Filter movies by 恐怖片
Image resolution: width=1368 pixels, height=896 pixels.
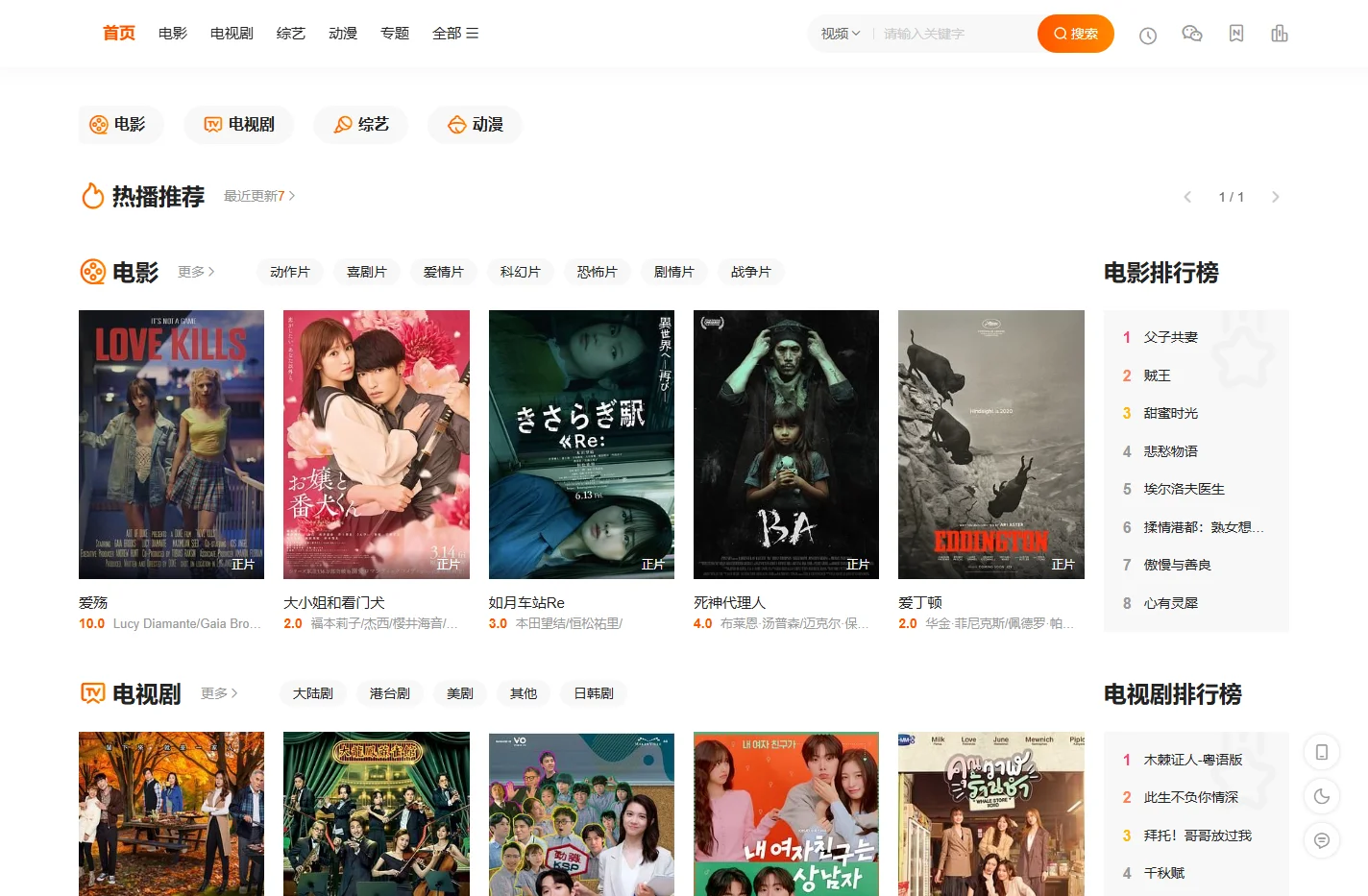(x=598, y=272)
